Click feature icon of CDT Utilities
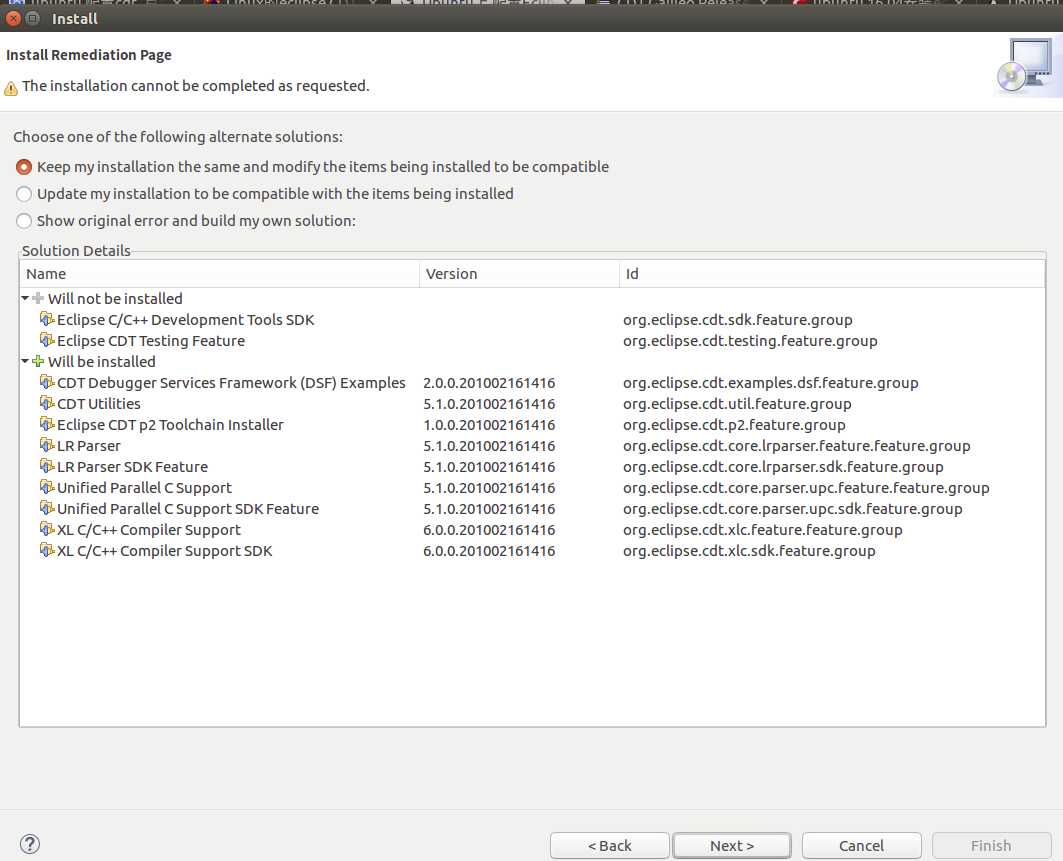The width and height of the screenshot is (1063, 861). coord(47,403)
